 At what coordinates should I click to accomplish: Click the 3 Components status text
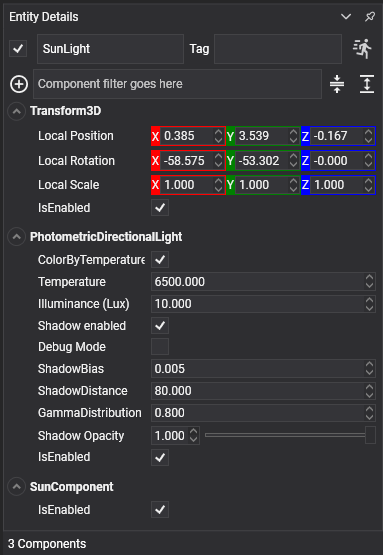pos(47,544)
